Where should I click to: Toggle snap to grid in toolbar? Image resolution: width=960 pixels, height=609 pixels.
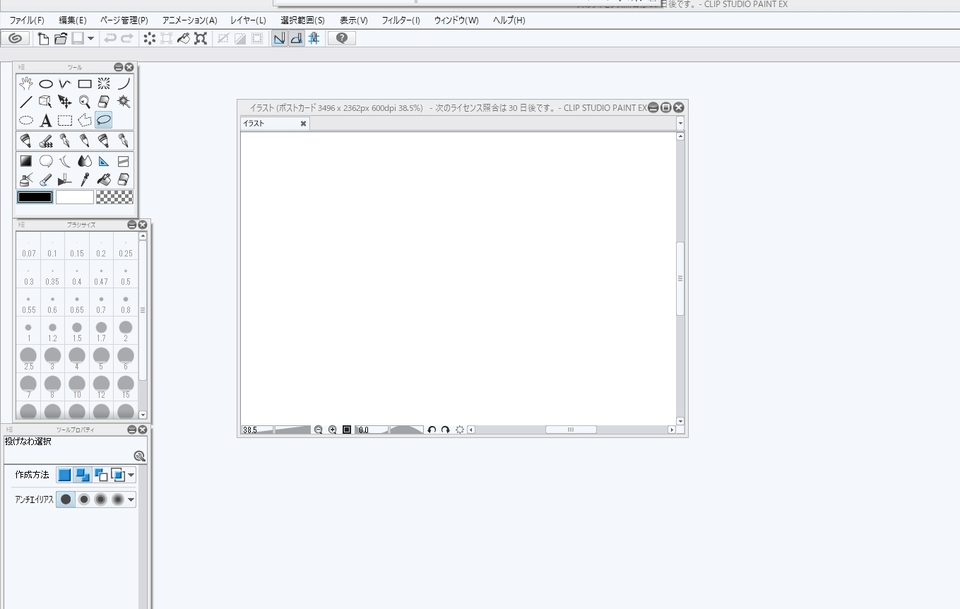314,38
